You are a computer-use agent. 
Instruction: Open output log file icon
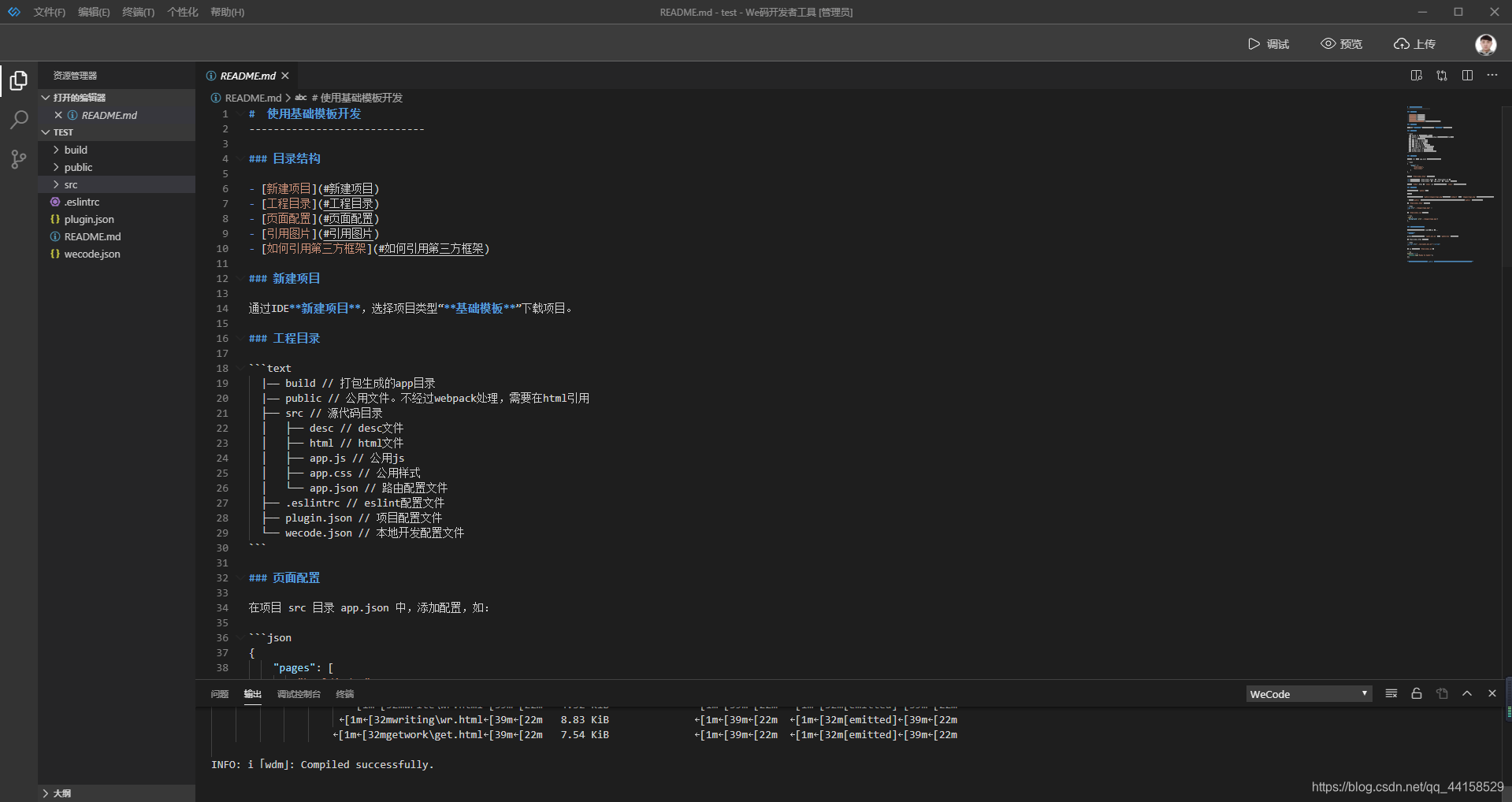pos(1442,693)
